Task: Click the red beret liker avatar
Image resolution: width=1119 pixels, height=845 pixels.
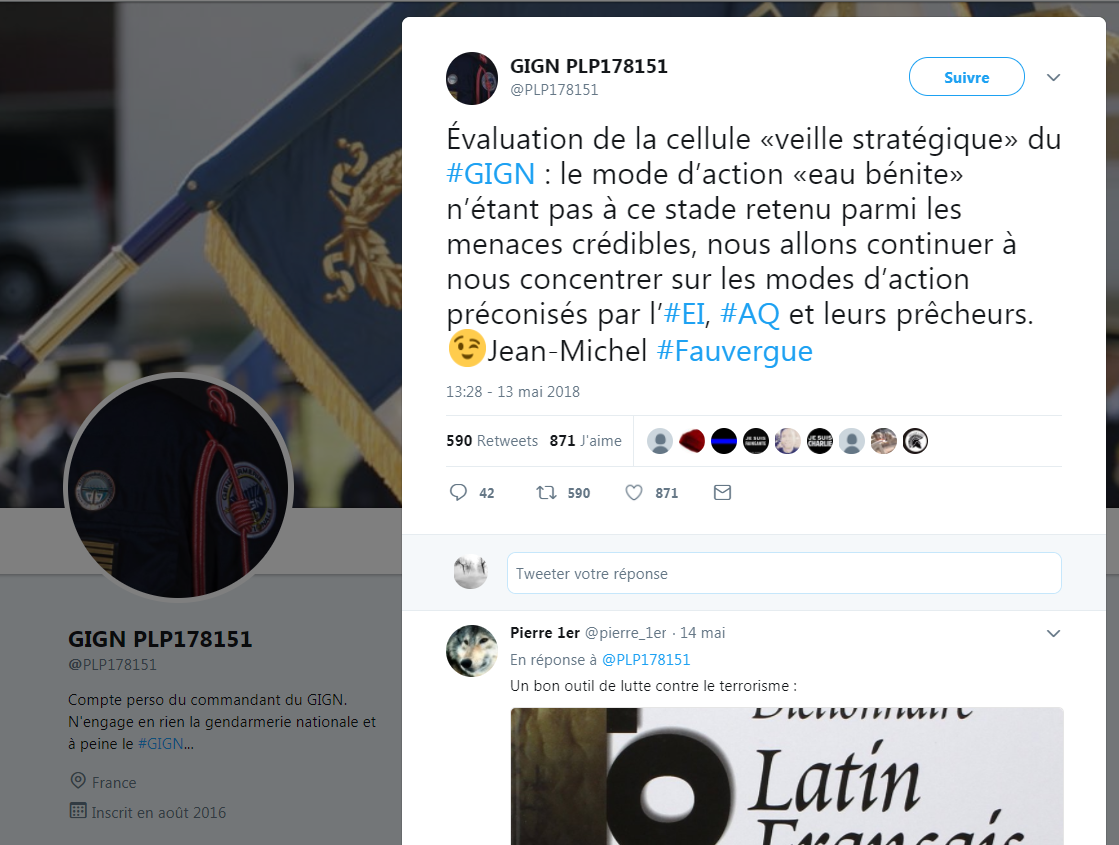Action: [x=692, y=441]
